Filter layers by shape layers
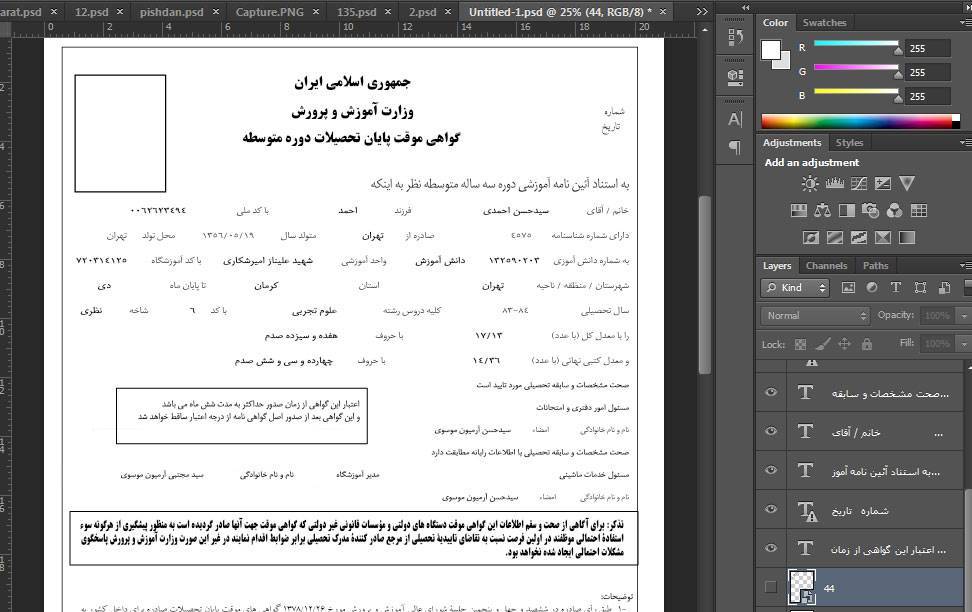The height and width of the screenshot is (612, 972). click(920, 288)
